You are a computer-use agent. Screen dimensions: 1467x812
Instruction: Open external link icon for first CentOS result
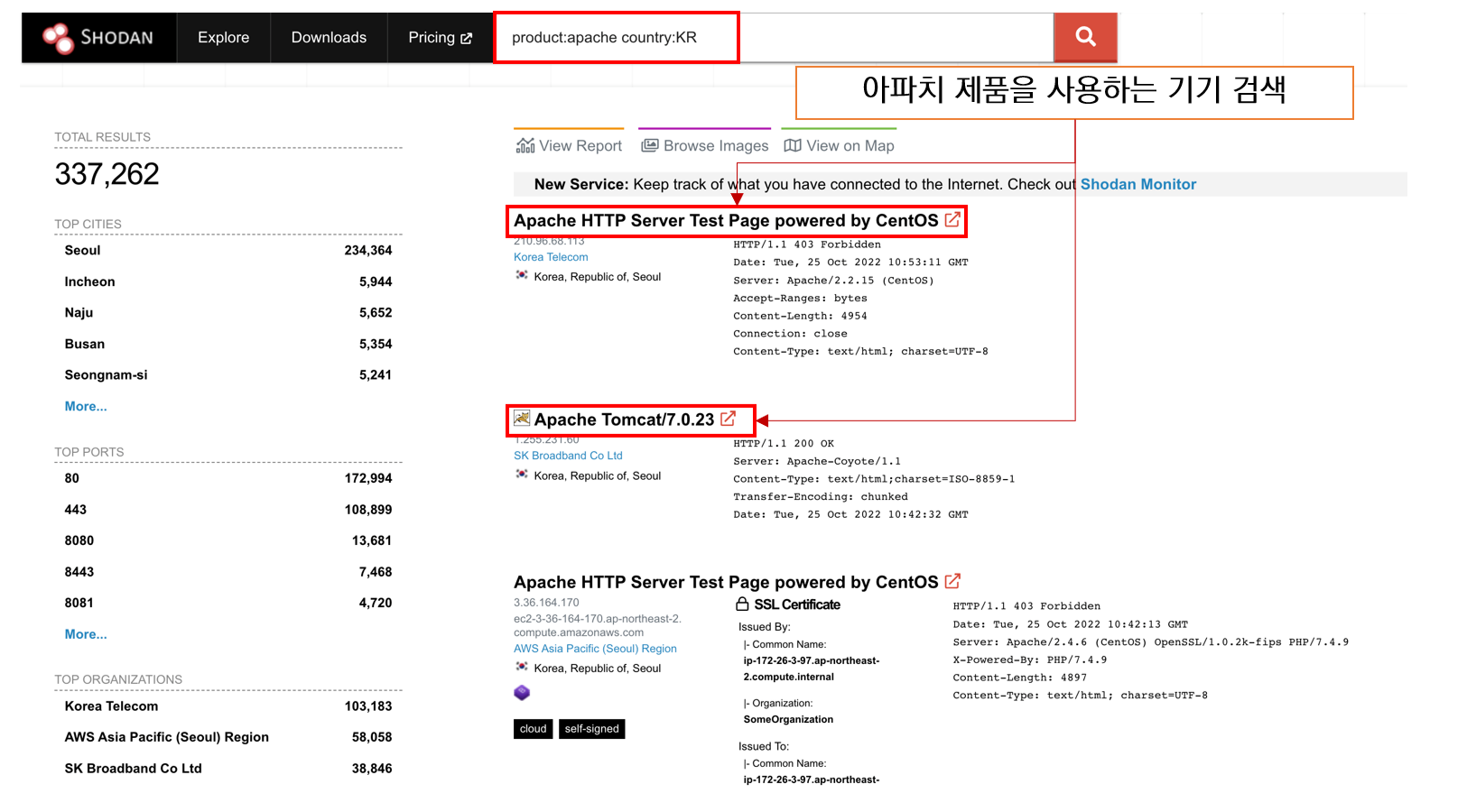[952, 220]
